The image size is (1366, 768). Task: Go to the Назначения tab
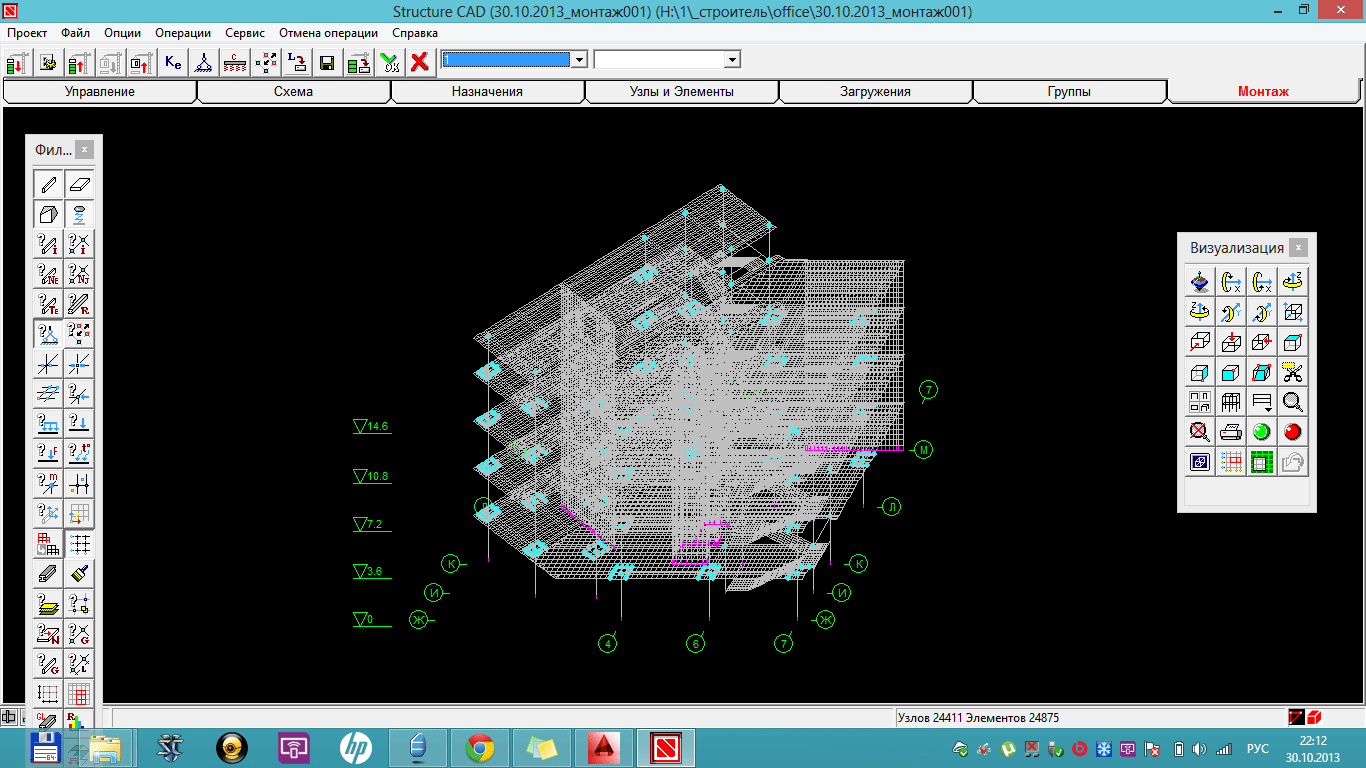(x=487, y=92)
